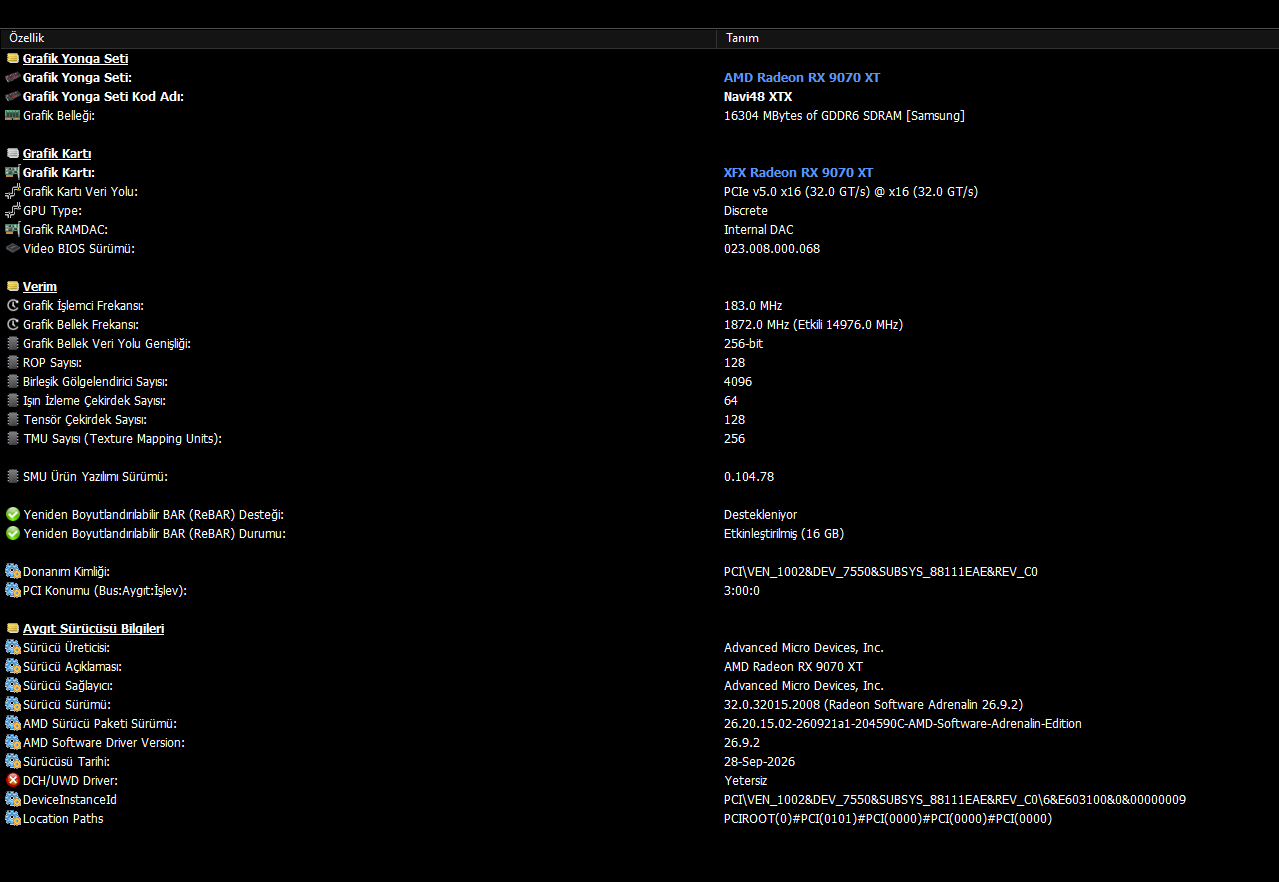Viewport: 1279px width, 882px height.
Task: Select the Etkinleştirilmiş (16 GB) value
Action: coord(784,534)
